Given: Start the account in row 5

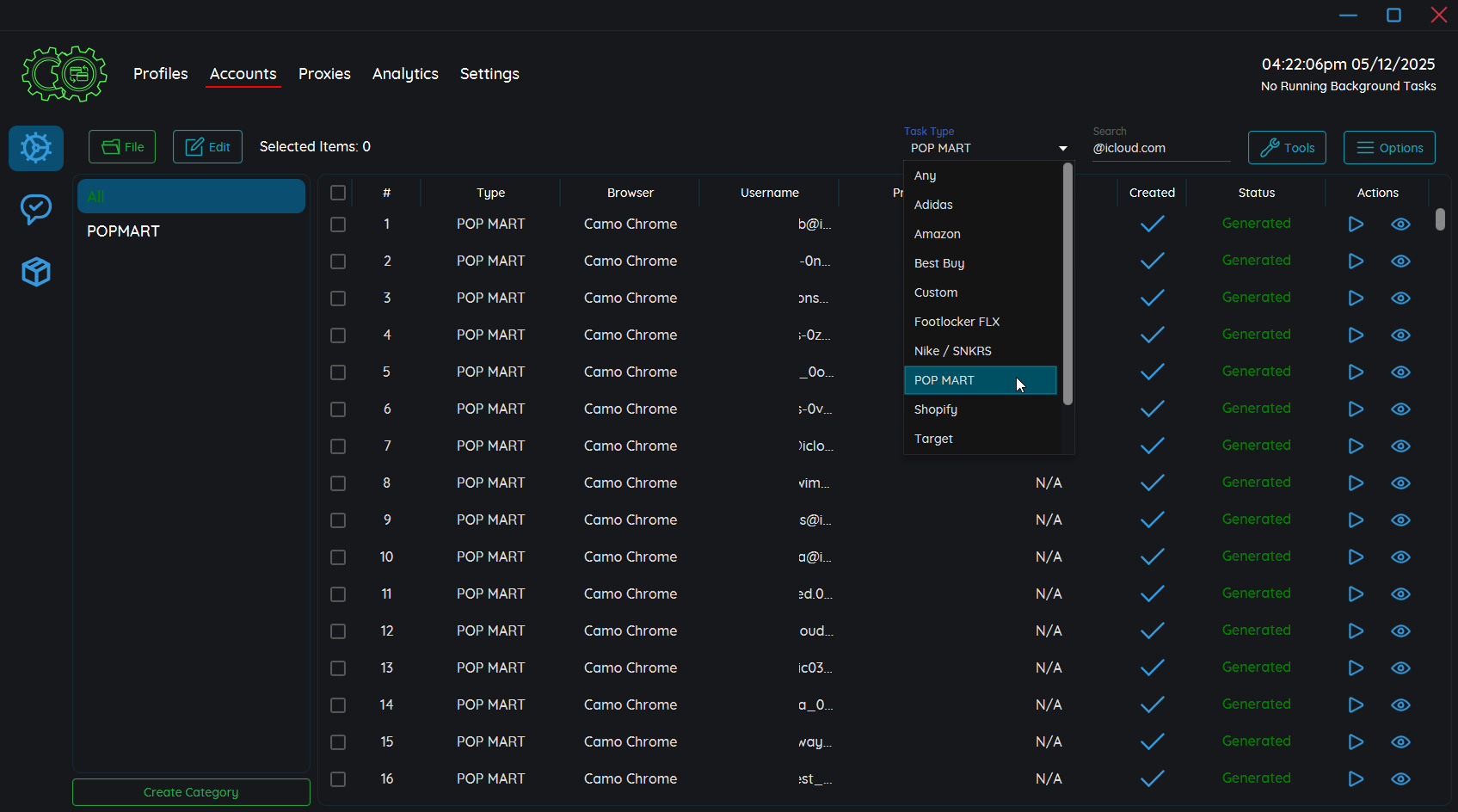Looking at the screenshot, I should [x=1356, y=372].
